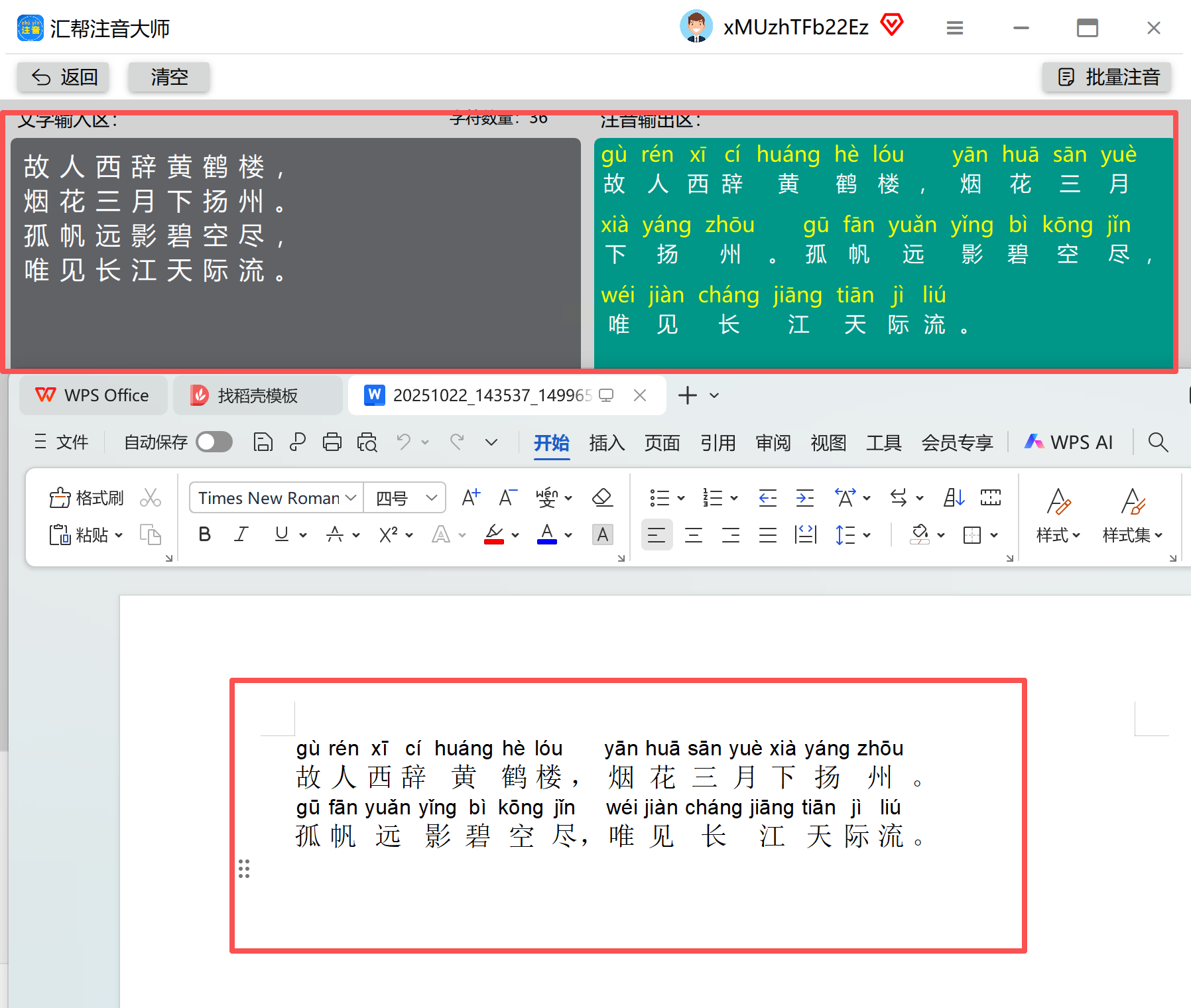
Task: Click the save document icon
Action: point(263,442)
